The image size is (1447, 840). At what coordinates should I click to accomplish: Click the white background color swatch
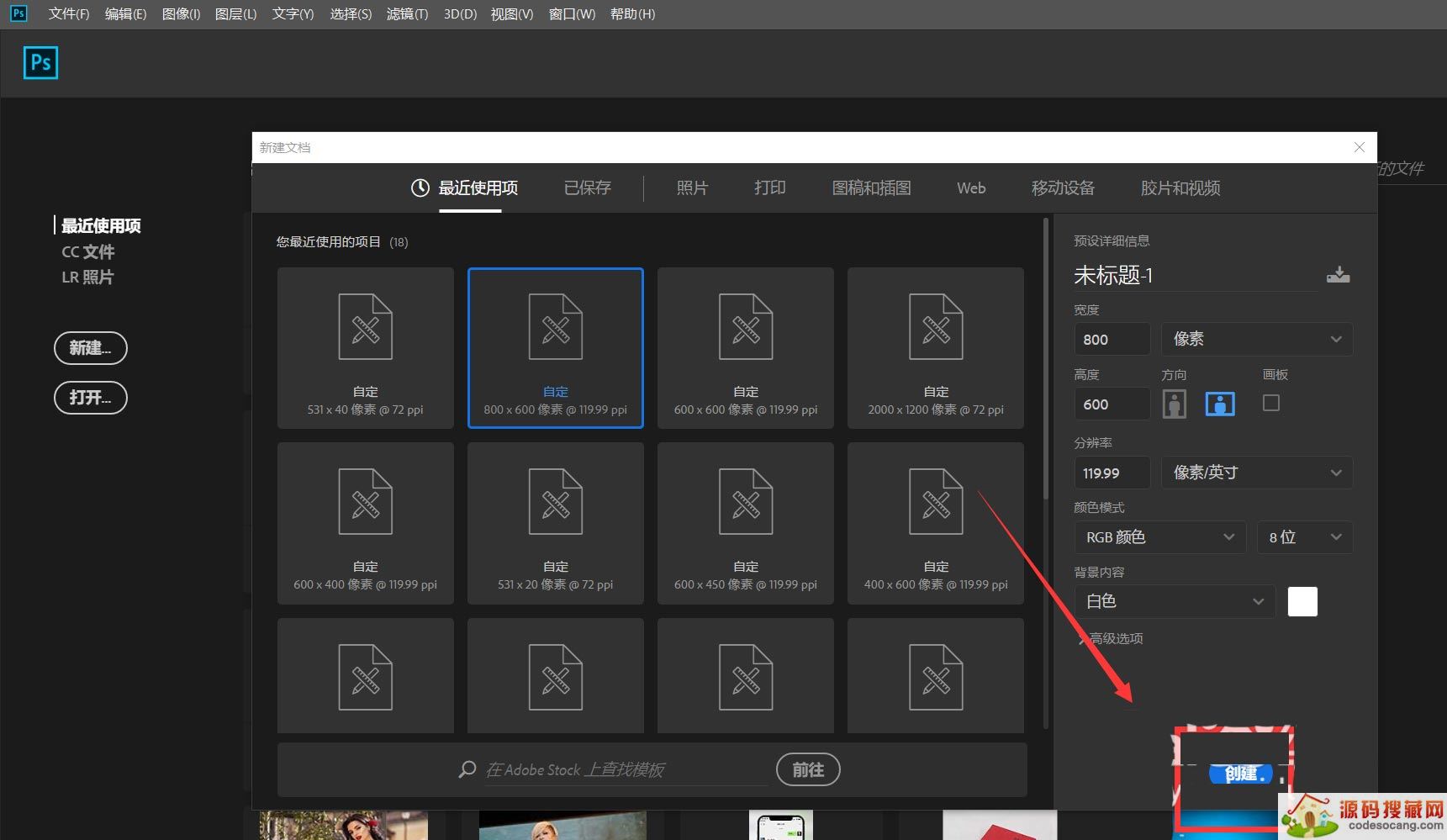[x=1302, y=602]
